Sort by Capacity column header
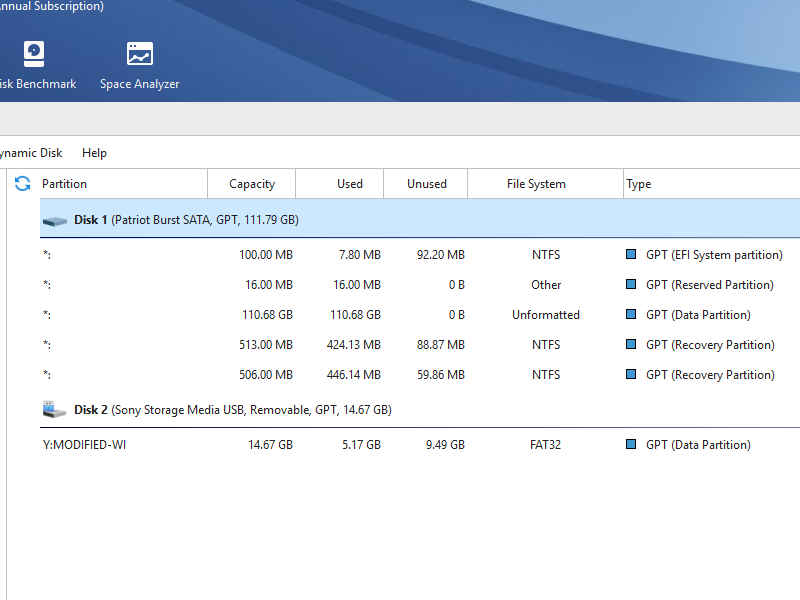The width and height of the screenshot is (800, 600). point(252,184)
